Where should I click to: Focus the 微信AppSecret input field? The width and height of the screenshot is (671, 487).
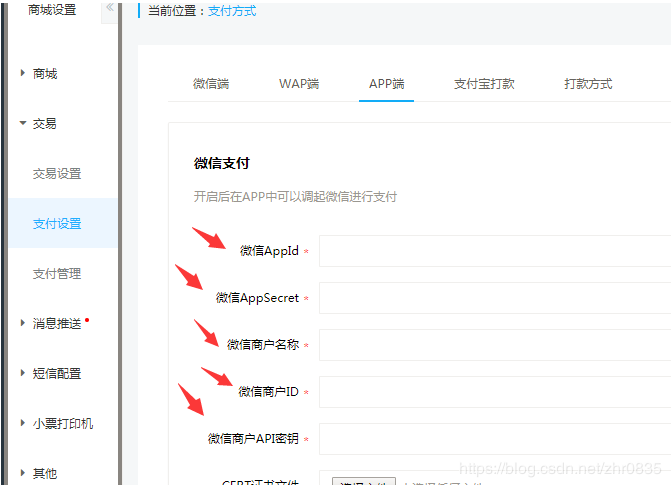click(495, 298)
